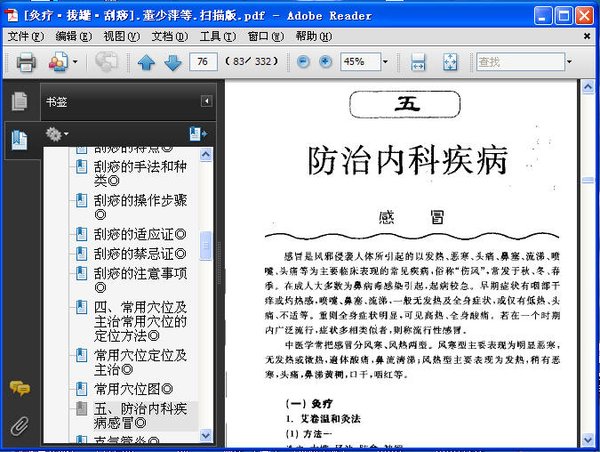The image size is (600, 452).
Task: Open the Comments panel icon
Action: (20, 388)
